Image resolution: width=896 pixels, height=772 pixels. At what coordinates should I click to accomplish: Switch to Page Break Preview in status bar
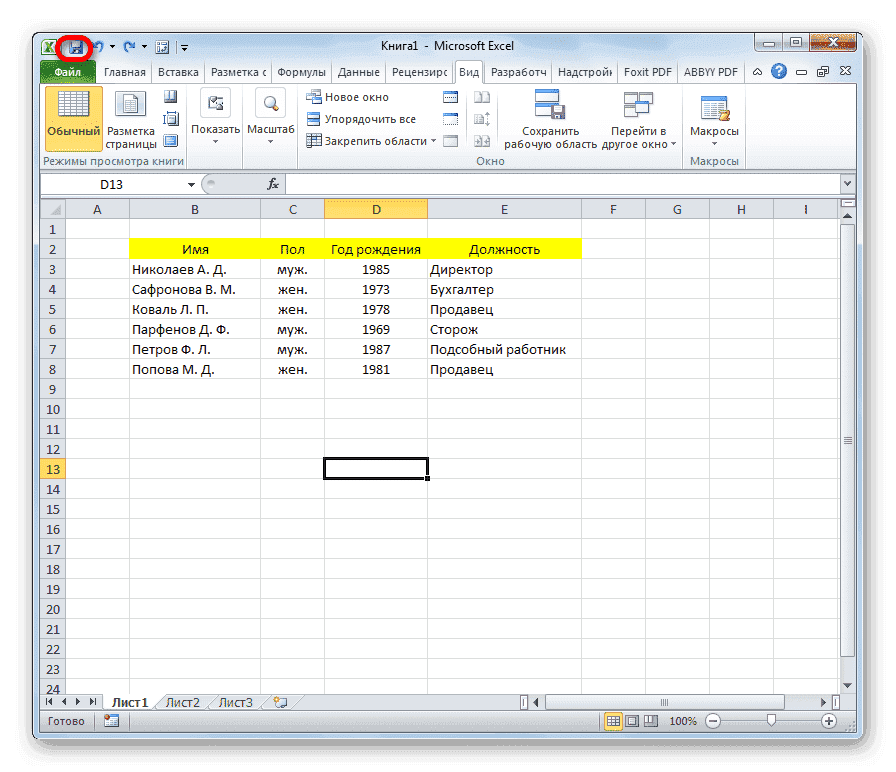point(651,720)
